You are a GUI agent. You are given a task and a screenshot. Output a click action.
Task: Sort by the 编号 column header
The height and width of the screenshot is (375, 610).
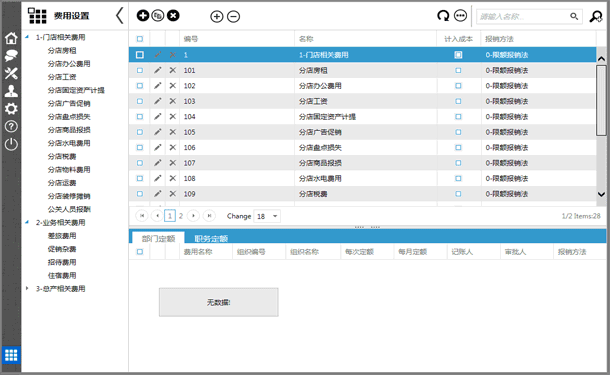tap(191, 39)
